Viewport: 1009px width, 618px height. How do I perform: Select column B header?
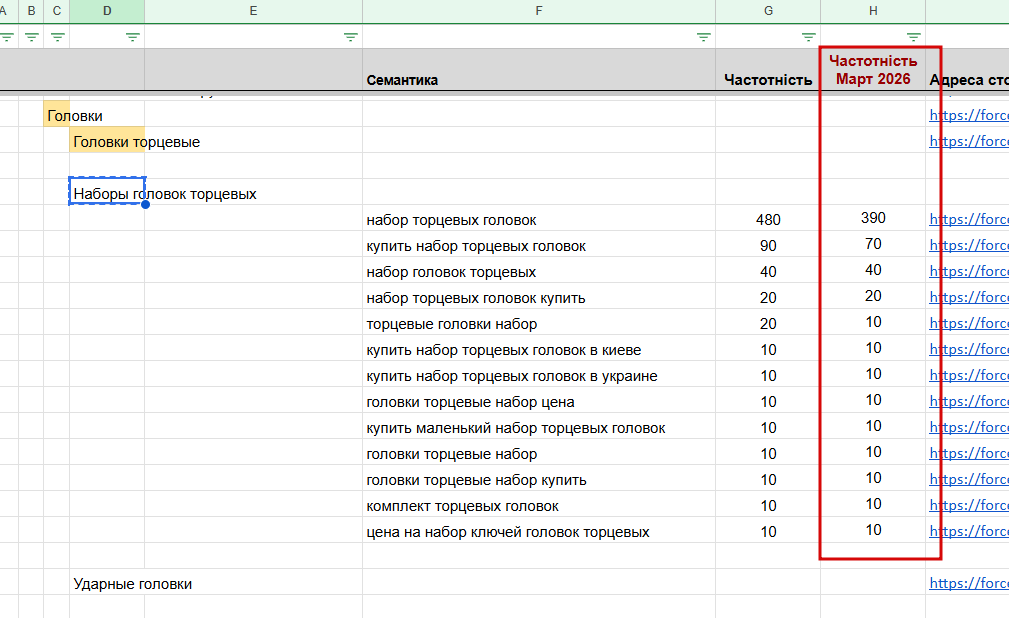coord(31,11)
